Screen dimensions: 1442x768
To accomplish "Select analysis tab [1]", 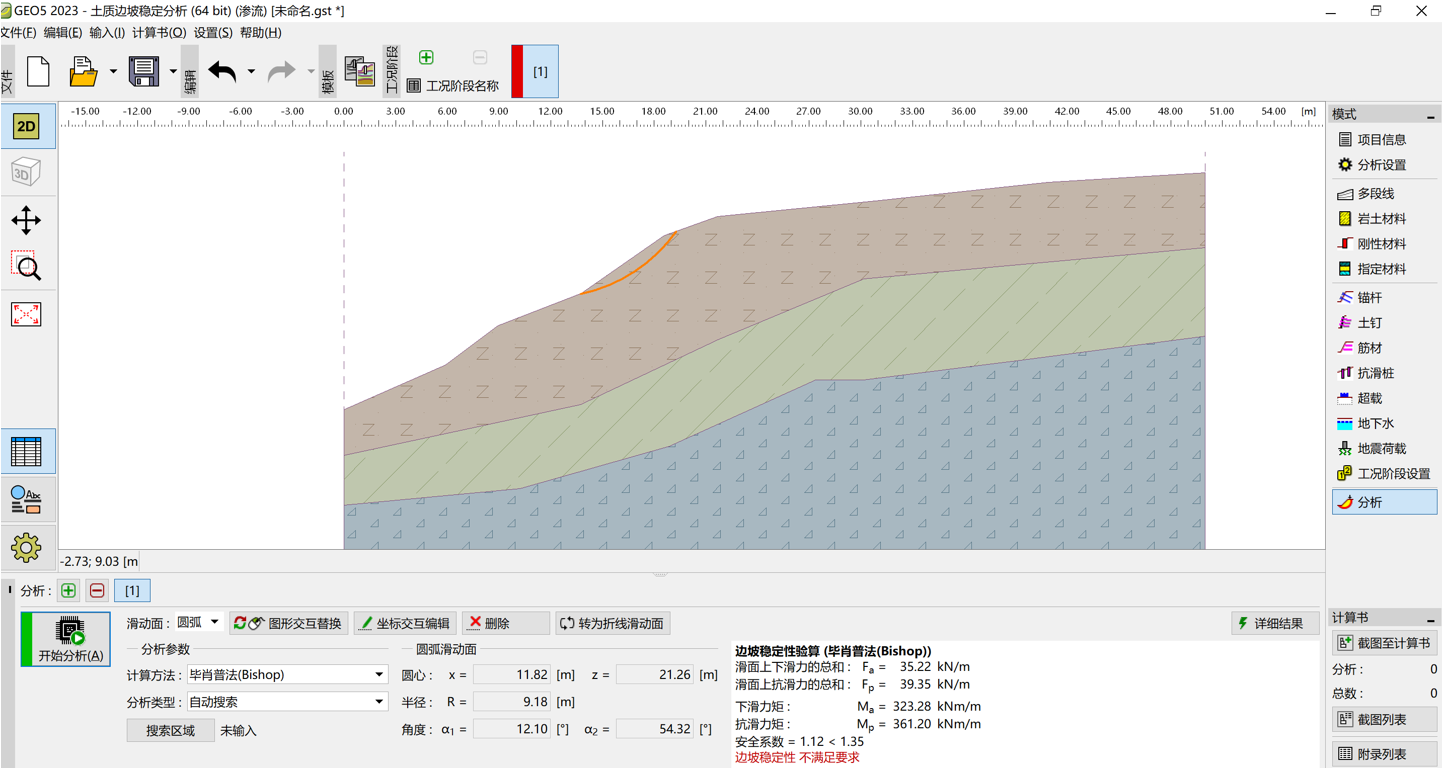I will (132, 591).
